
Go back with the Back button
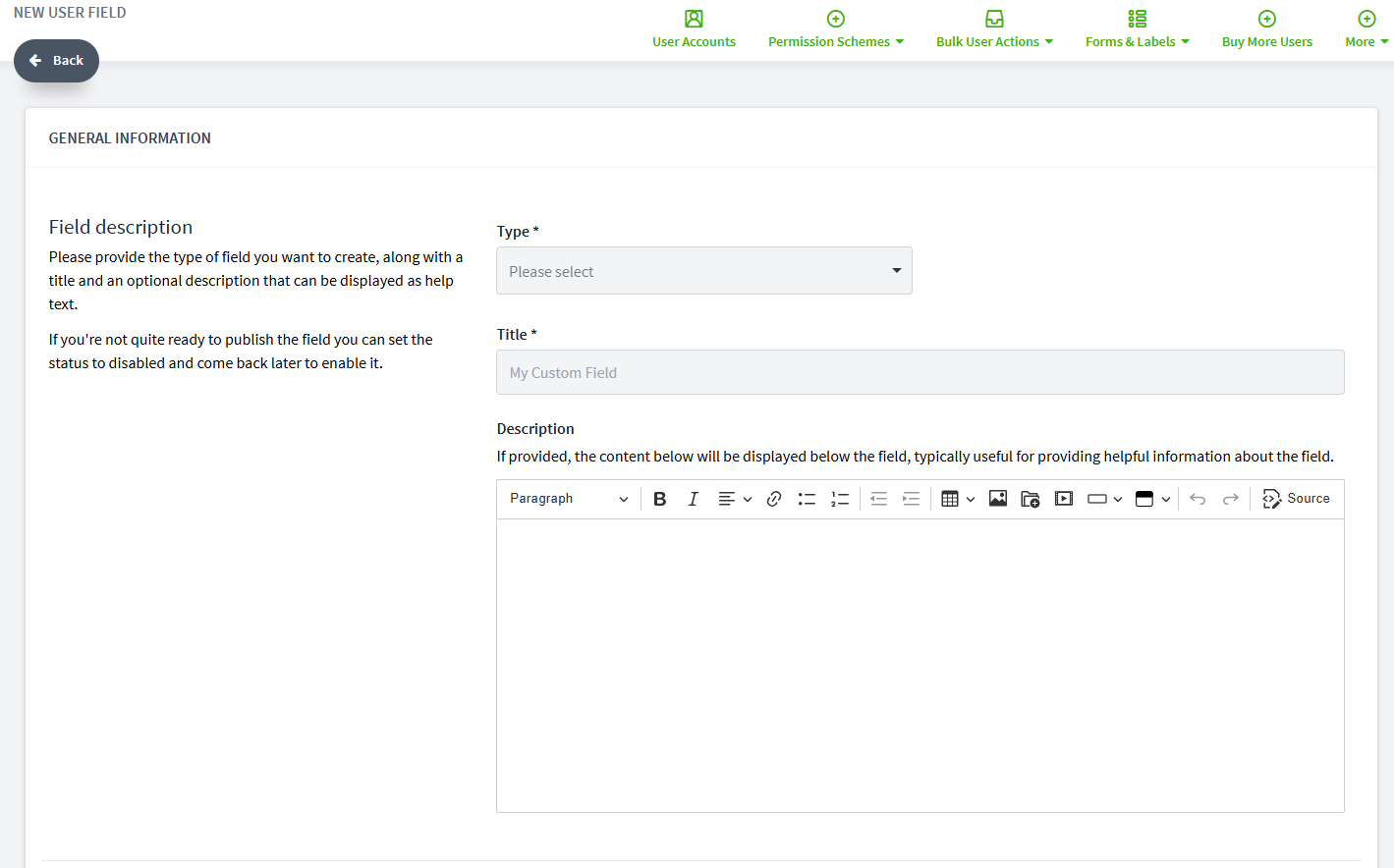coord(56,61)
